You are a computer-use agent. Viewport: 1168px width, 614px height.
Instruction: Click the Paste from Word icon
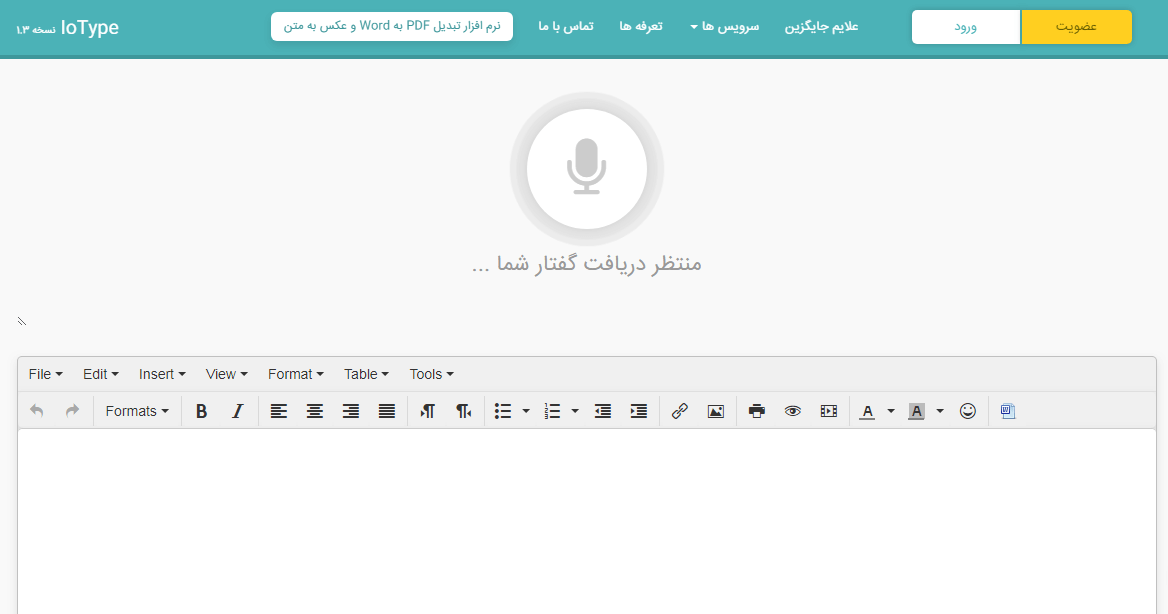click(1007, 410)
